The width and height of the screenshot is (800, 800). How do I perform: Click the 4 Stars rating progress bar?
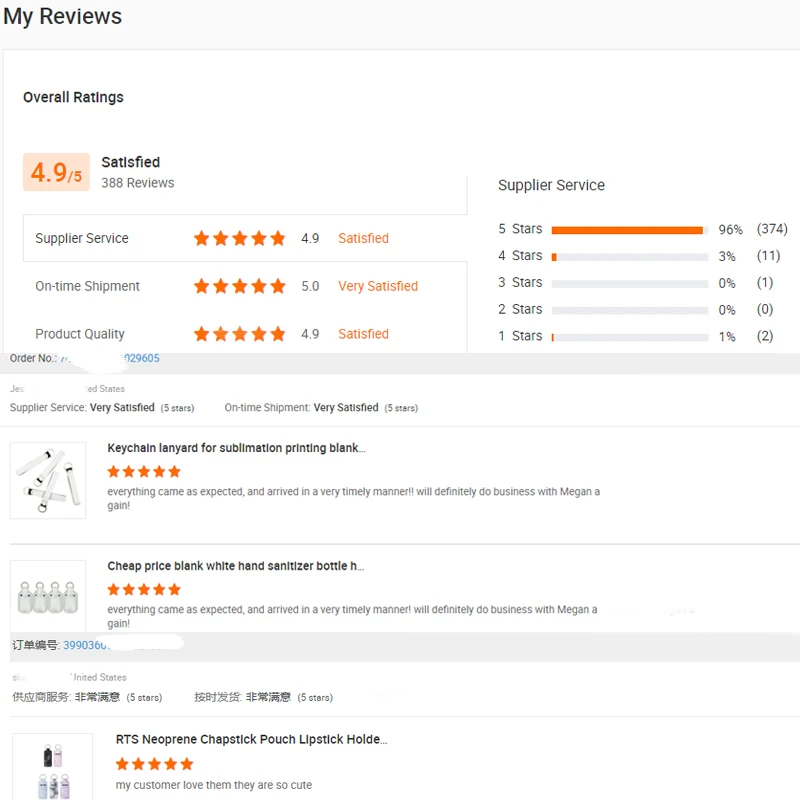(629, 257)
